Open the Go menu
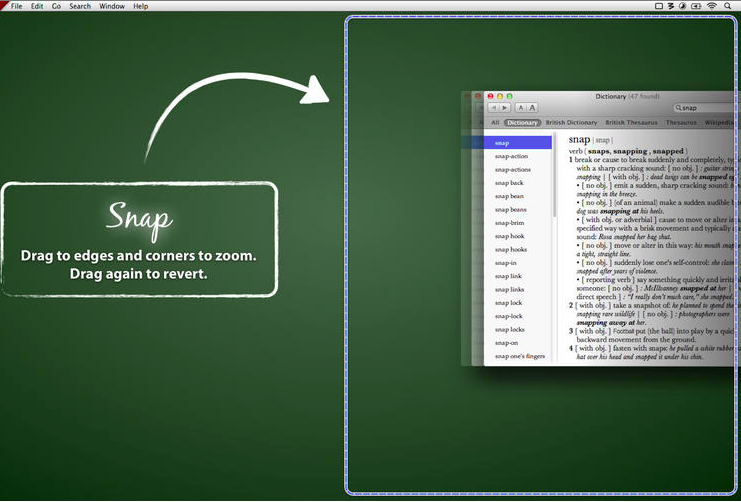Screen dimensions: 741x502 (56, 6)
